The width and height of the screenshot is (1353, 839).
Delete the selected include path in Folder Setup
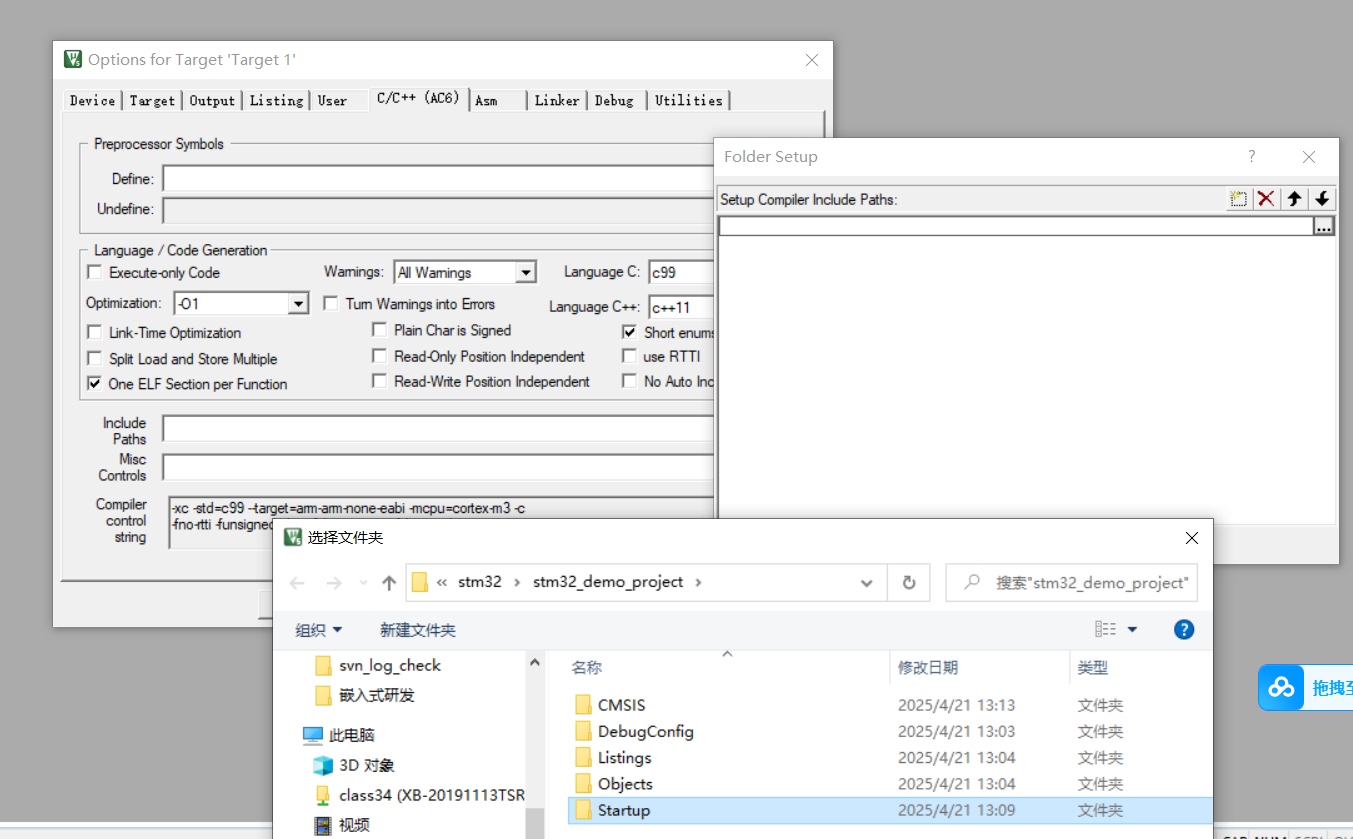click(1266, 199)
